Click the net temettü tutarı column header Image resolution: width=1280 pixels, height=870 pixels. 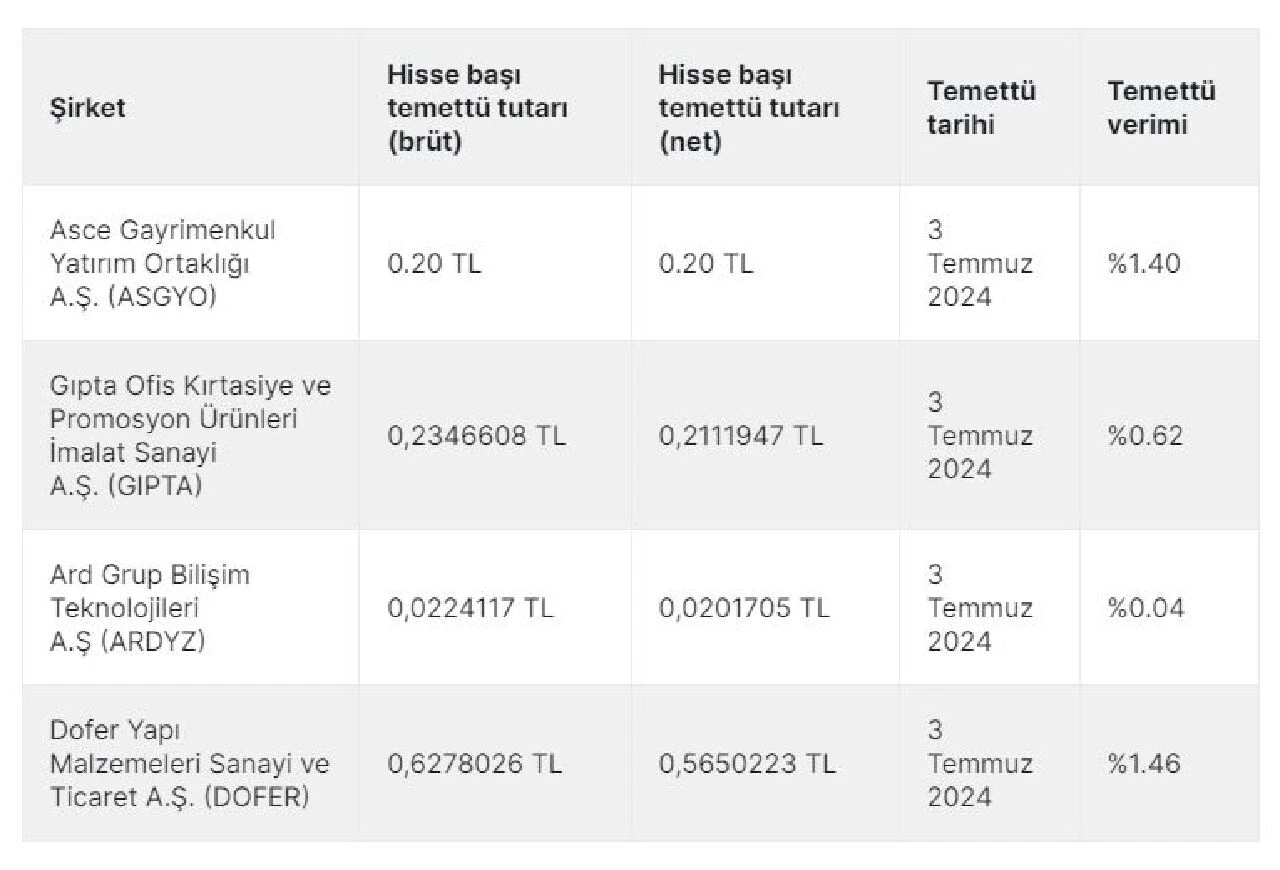click(x=748, y=108)
